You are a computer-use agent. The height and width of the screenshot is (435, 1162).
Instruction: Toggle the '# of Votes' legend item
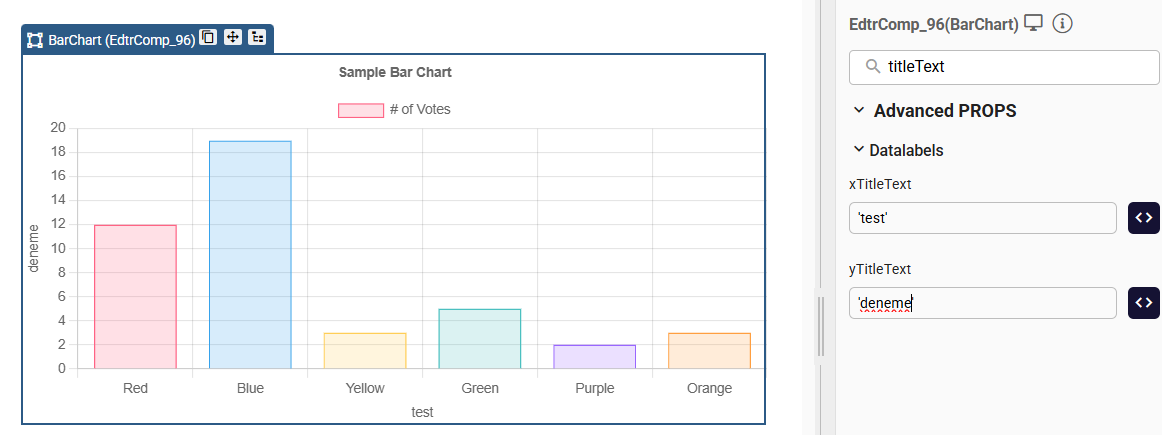point(394,110)
